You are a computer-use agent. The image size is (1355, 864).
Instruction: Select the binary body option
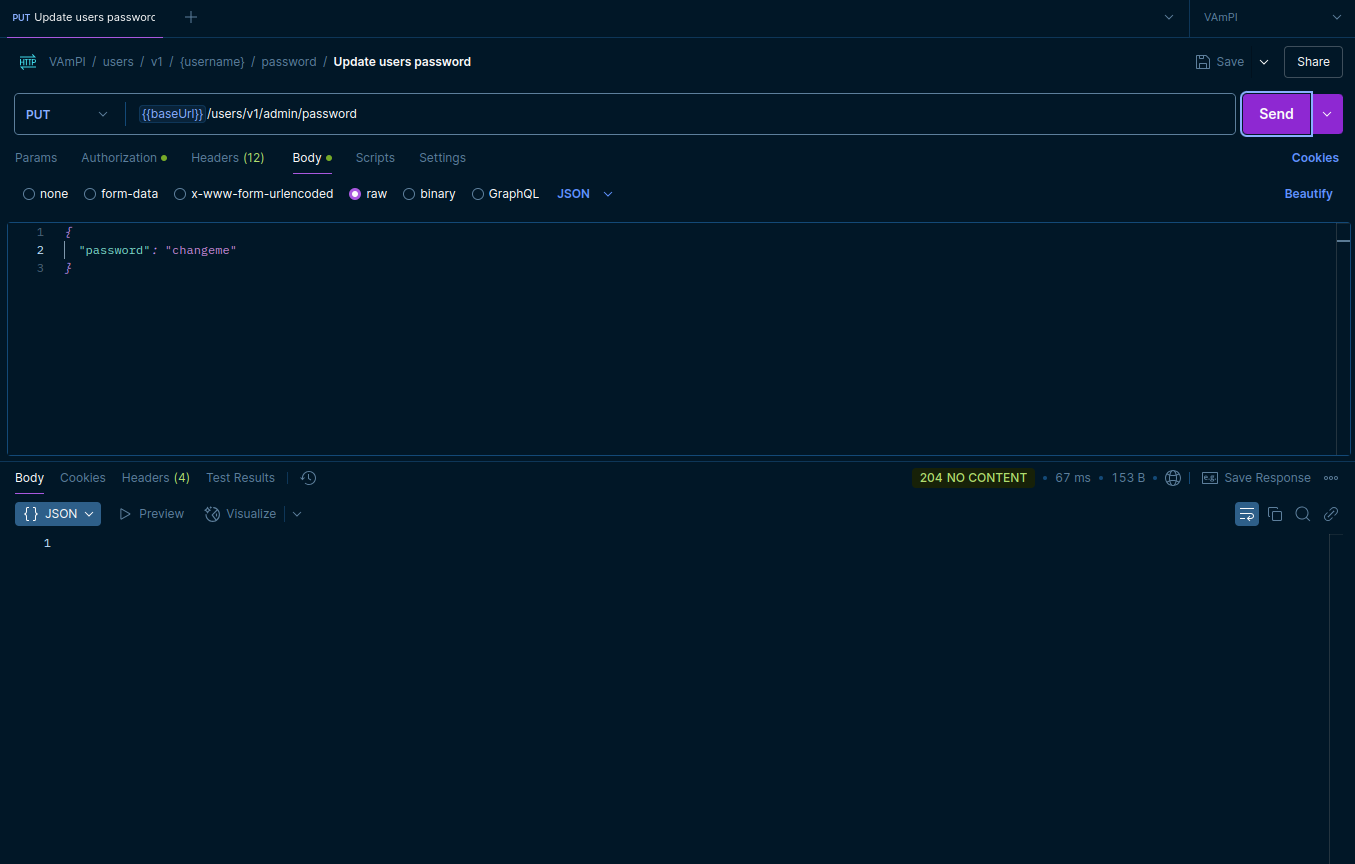(x=429, y=194)
